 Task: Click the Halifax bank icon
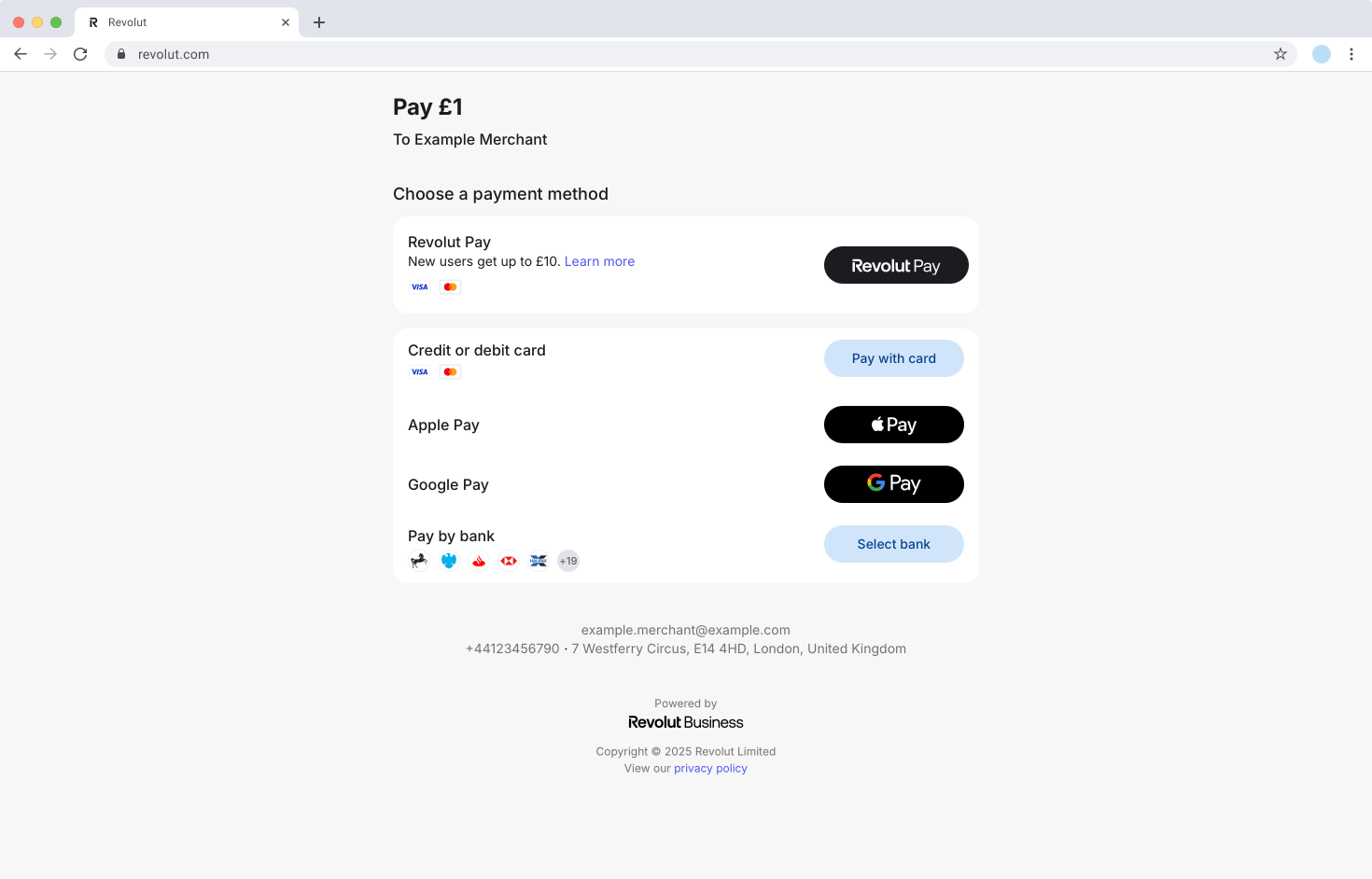click(x=538, y=560)
